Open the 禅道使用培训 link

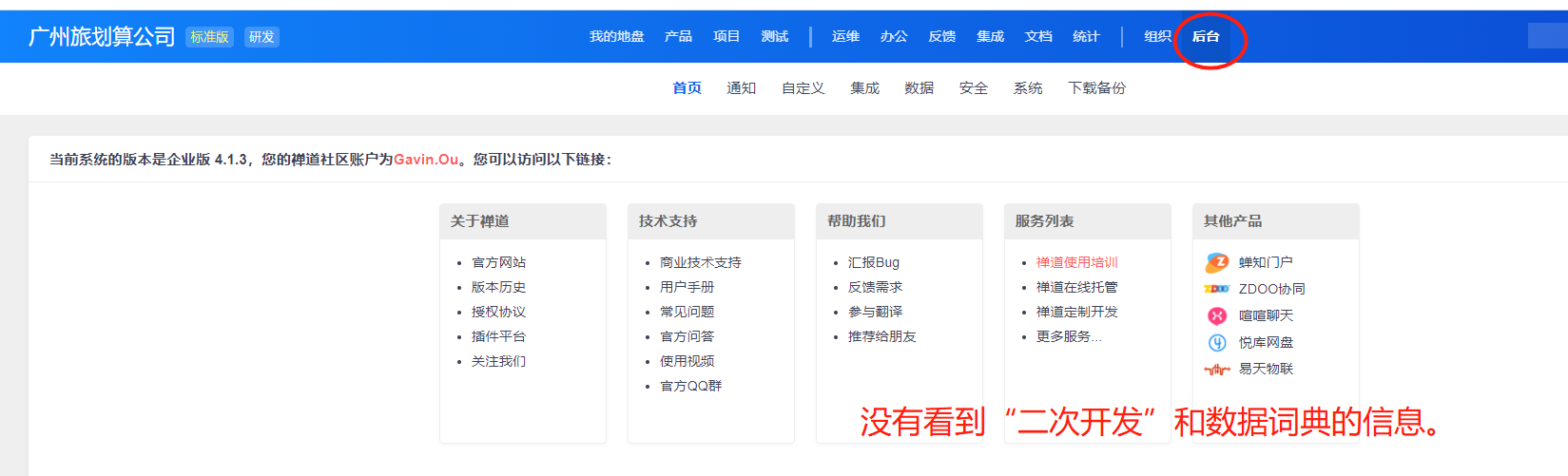[x=1077, y=262]
